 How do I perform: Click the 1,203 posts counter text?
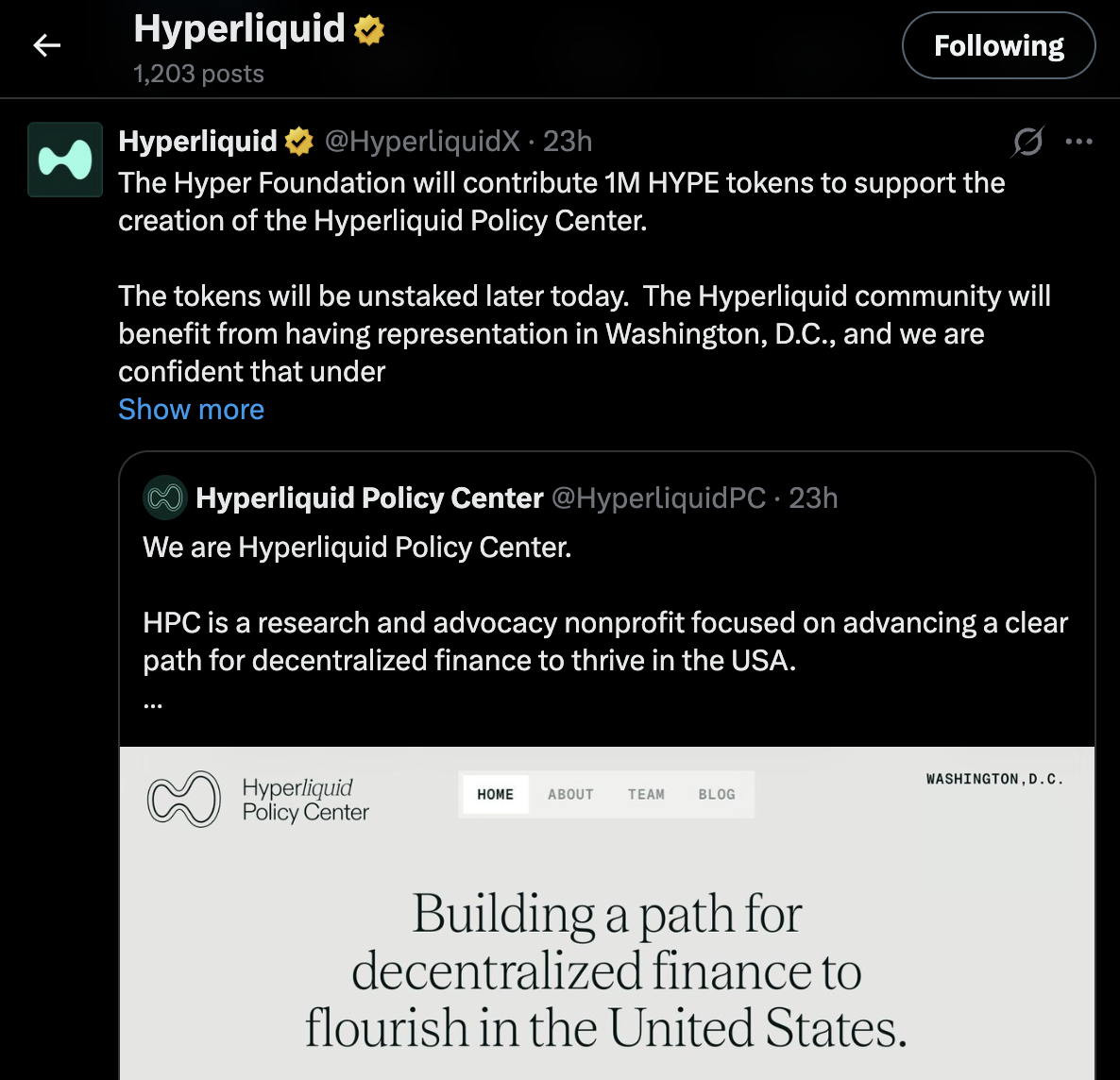click(197, 74)
